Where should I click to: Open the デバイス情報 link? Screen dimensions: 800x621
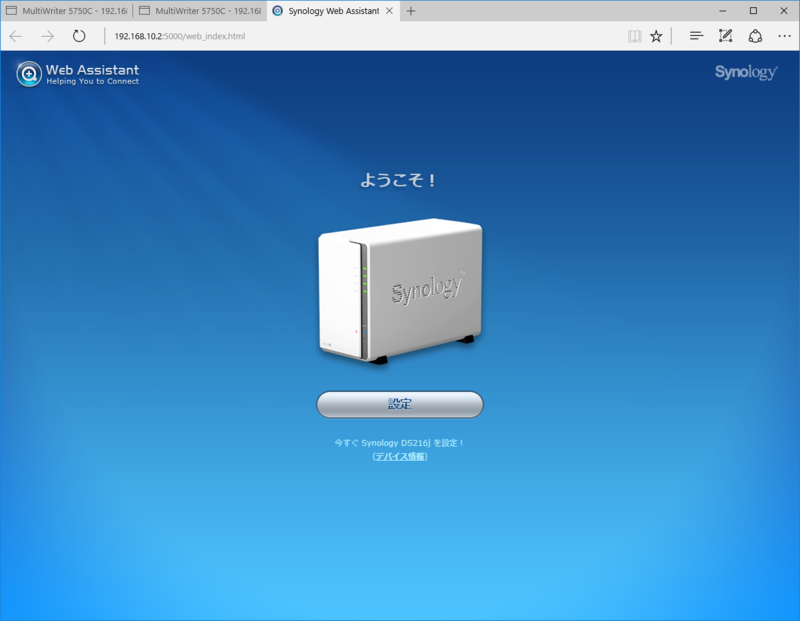click(x=399, y=456)
